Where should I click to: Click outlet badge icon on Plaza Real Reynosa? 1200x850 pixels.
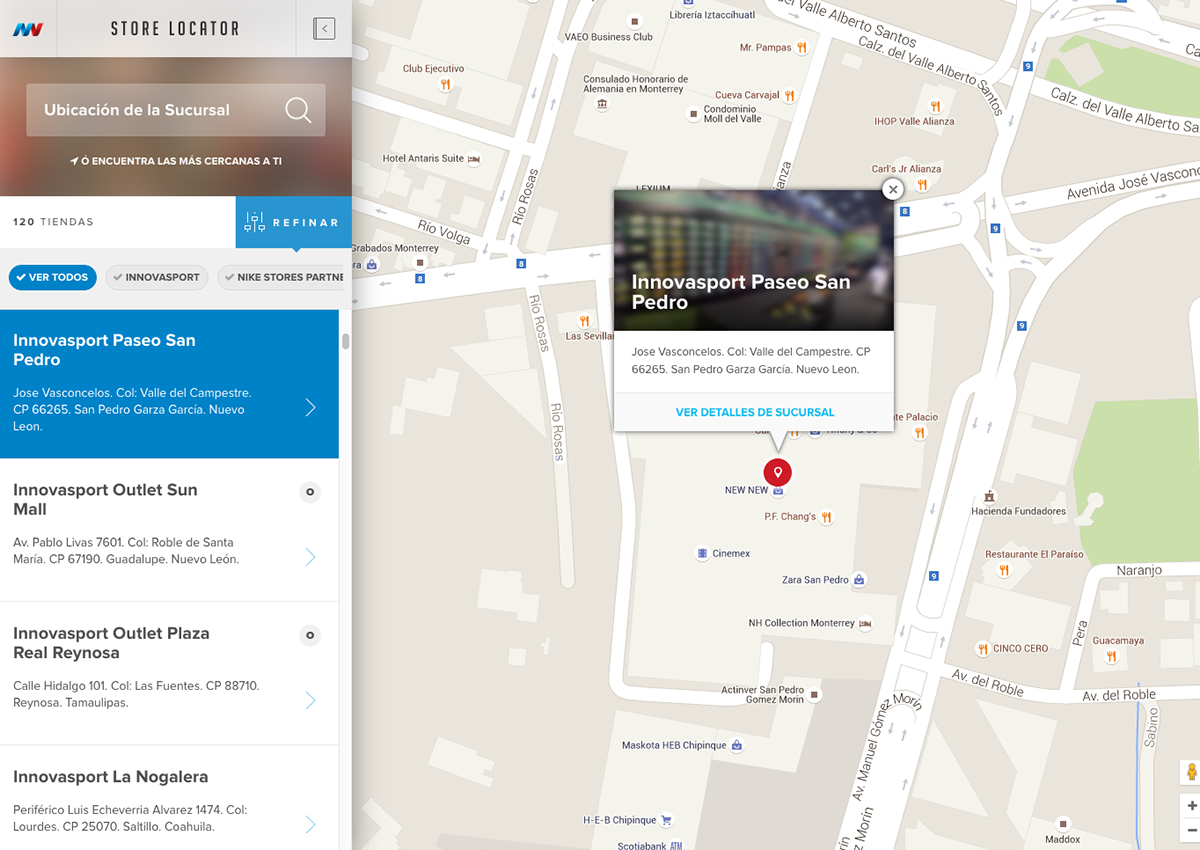pyautogui.click(x=310, y=634)
